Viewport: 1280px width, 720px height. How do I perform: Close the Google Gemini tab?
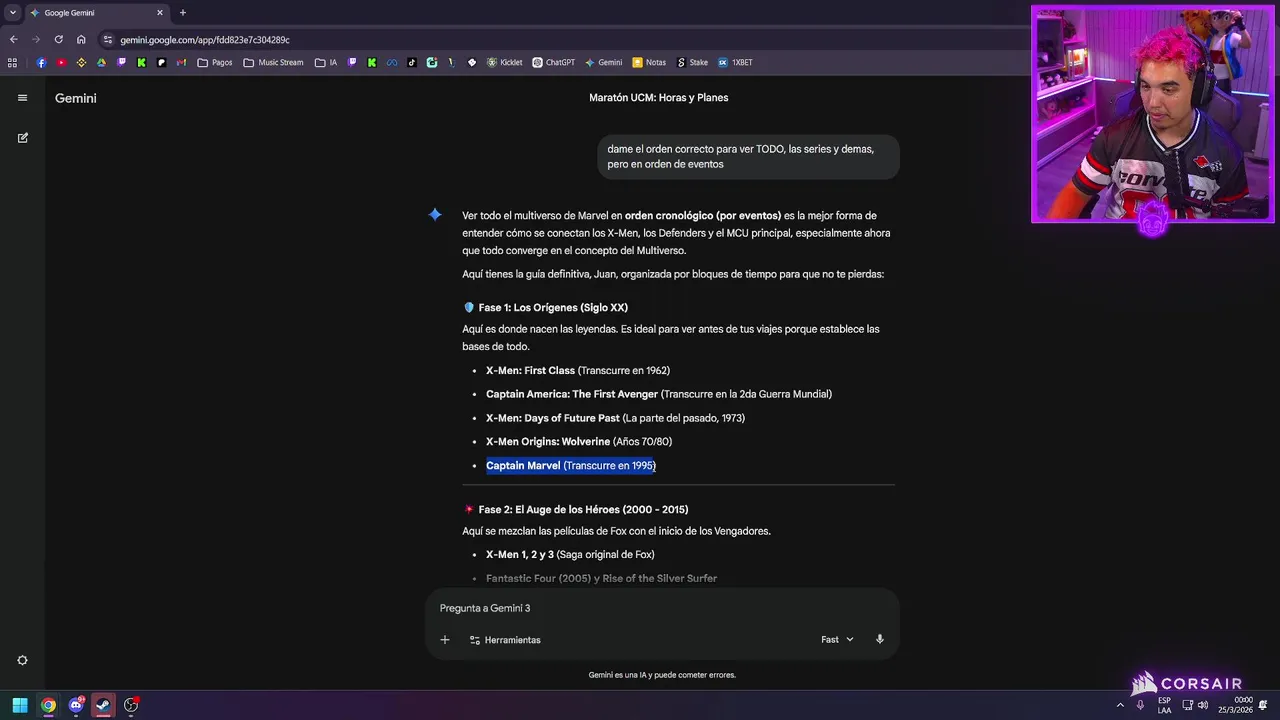click(x=159, y=13)
